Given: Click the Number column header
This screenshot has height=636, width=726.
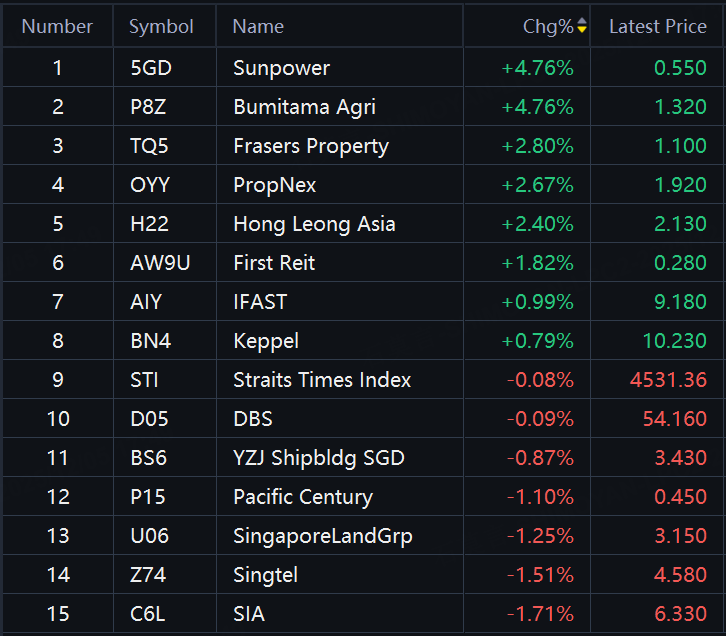Looking at the screenshot, I should [x=57, y=26].
